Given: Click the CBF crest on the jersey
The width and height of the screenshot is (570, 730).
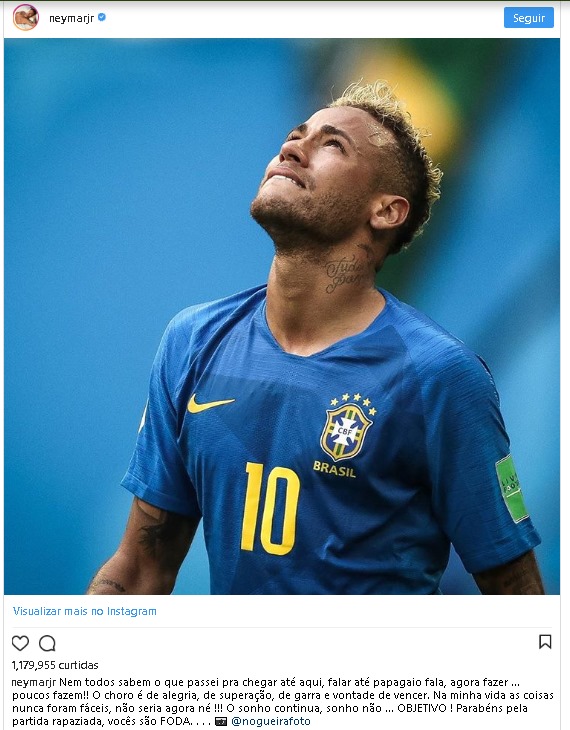Looking at the screenshot, I should tap(346, 432).
